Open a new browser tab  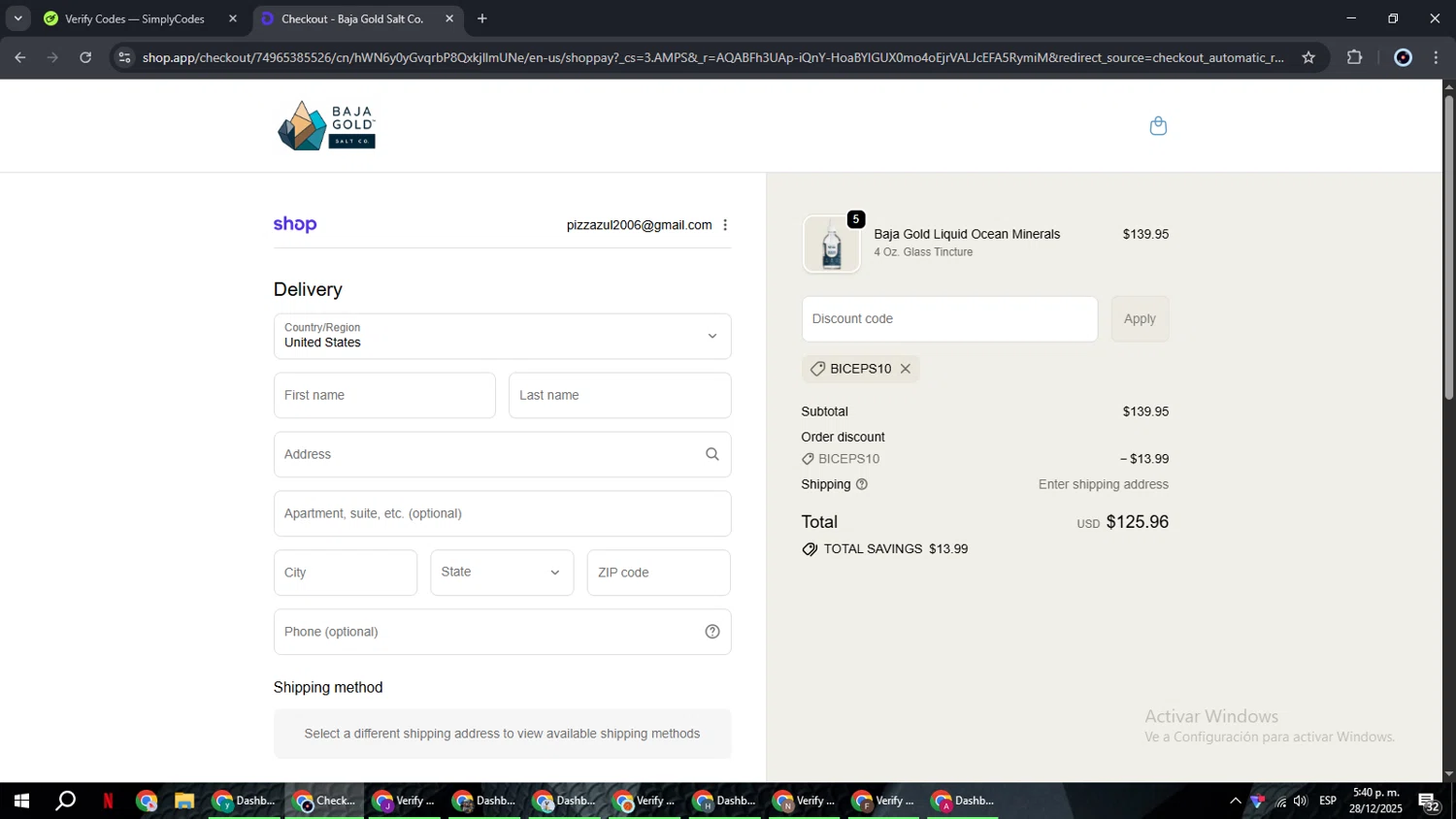tap(482, 18)
